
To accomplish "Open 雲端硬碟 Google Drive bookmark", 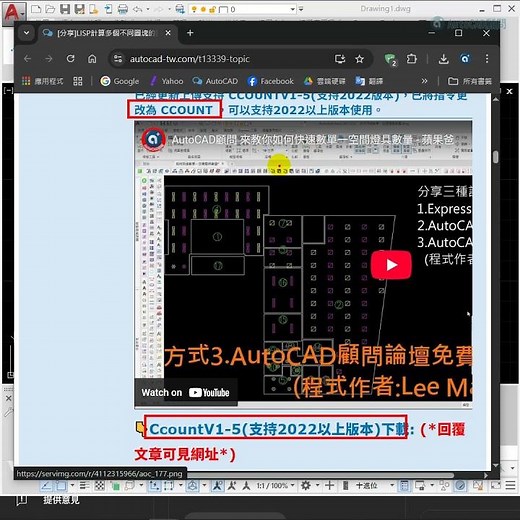I will click(x=324, y=81).
